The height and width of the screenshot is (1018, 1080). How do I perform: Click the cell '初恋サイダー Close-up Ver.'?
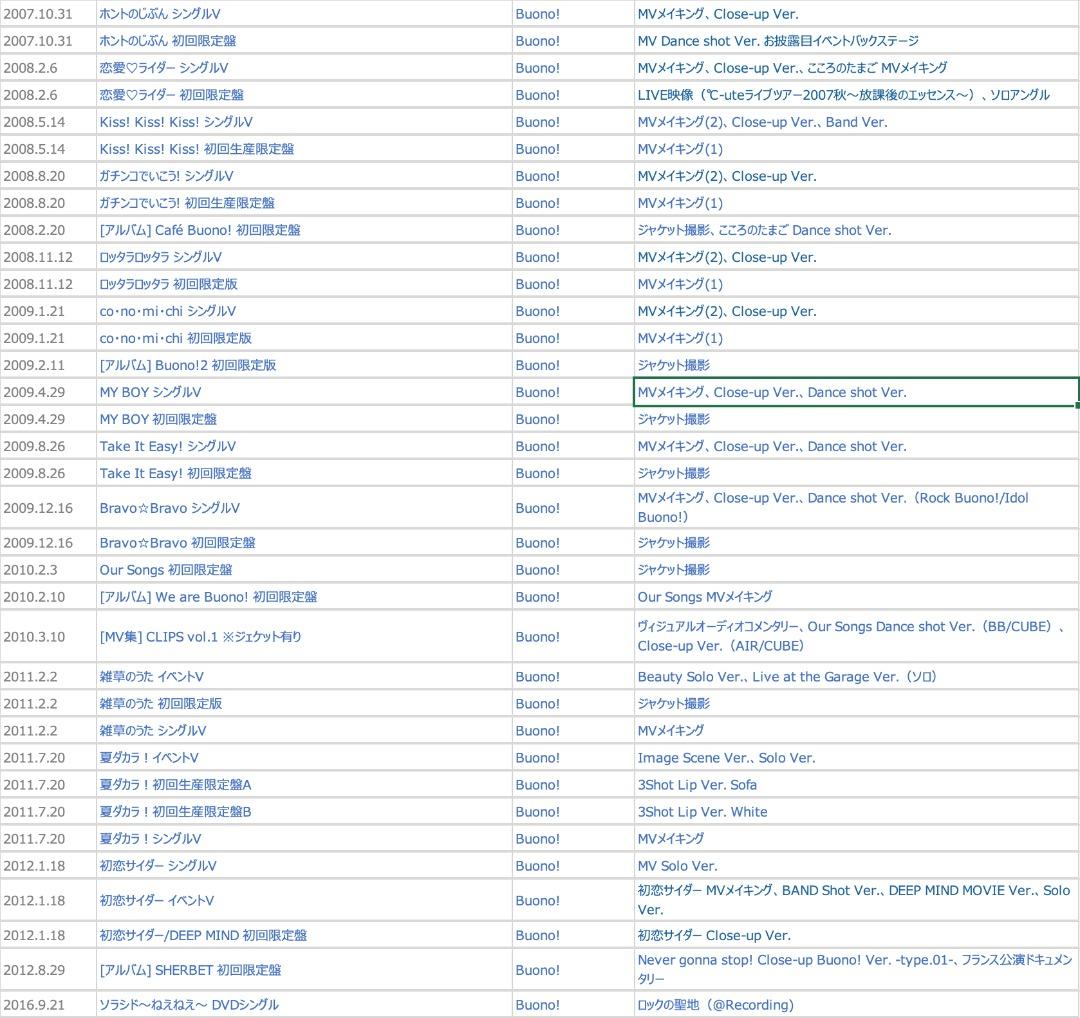856,935
